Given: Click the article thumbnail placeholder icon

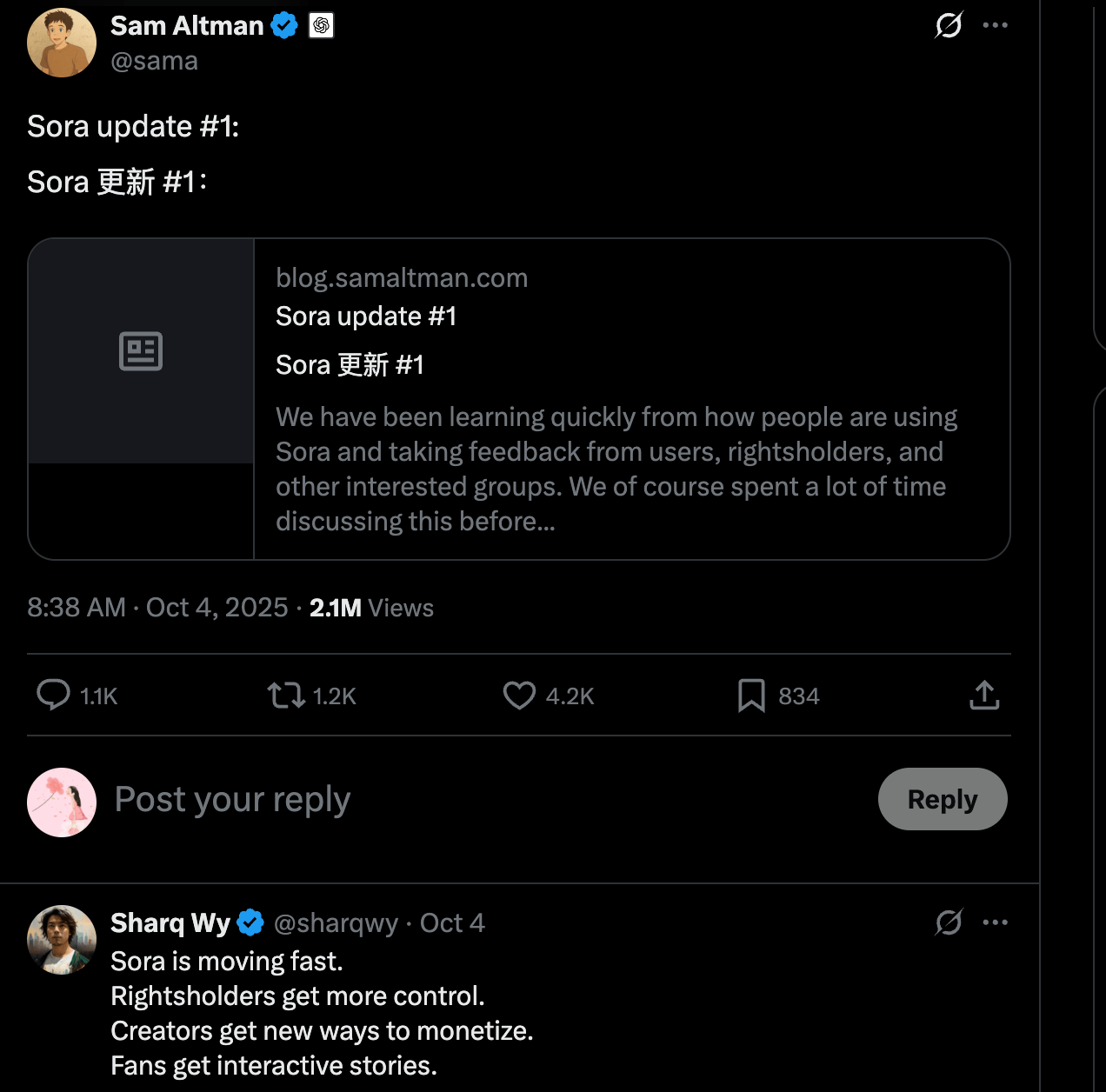Looking at the screenshot, I should [x=141, y=351].
